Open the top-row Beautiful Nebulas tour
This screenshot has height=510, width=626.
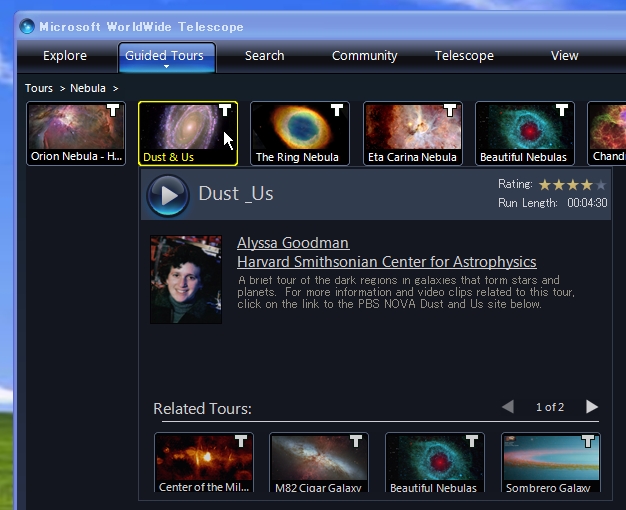click(525, 133)
